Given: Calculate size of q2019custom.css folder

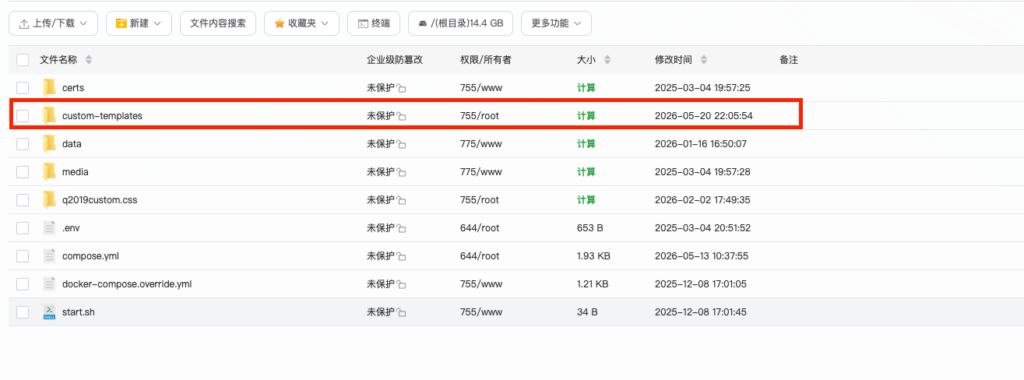Looking at the screenshot, I should (586, 200).
